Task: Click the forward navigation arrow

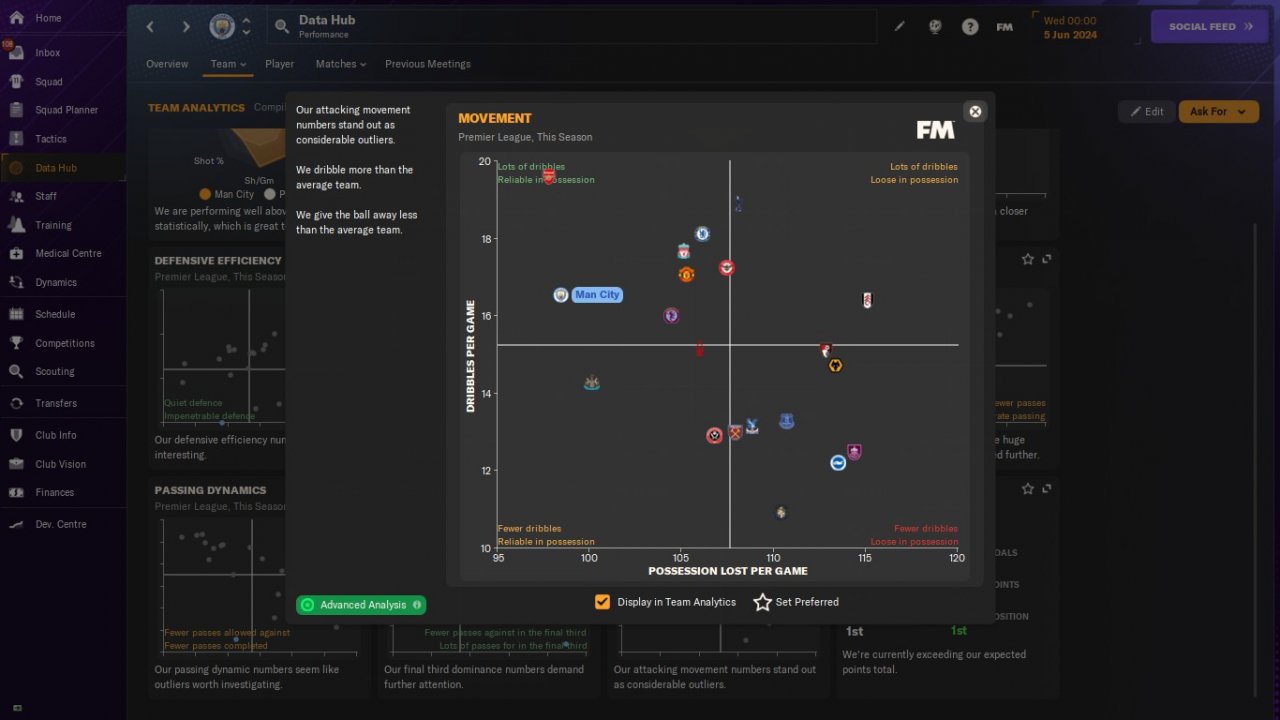Action: click(x=186, y=27)
